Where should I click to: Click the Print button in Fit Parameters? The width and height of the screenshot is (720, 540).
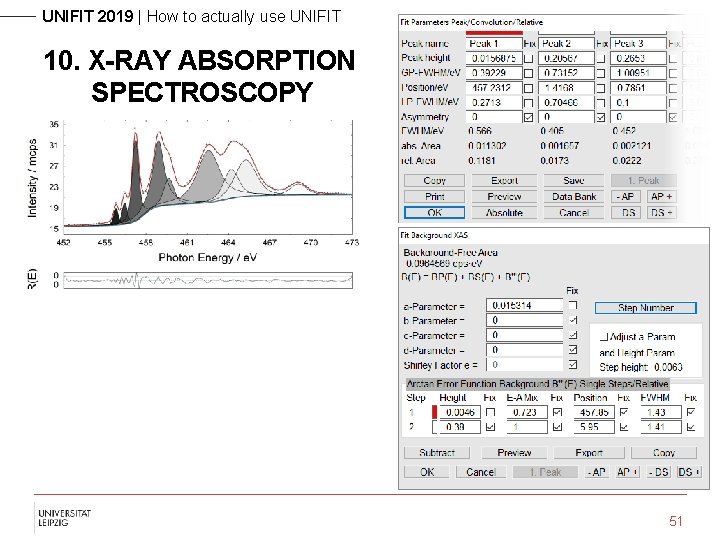[x=434, y=197]
